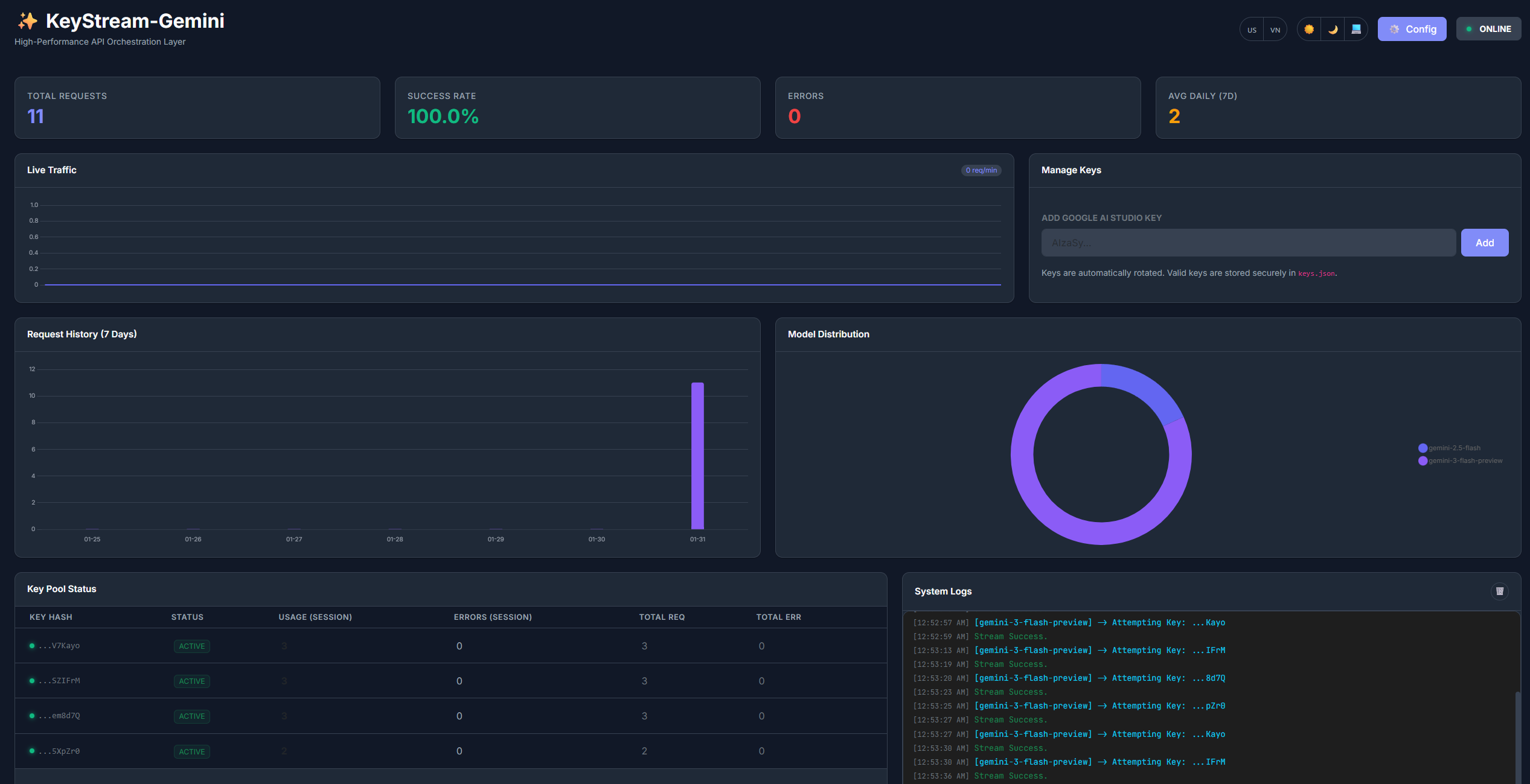Screen dimensions: 1530x784
Task: Click green status dot for key V7Kayo
Action: (32, 646)
